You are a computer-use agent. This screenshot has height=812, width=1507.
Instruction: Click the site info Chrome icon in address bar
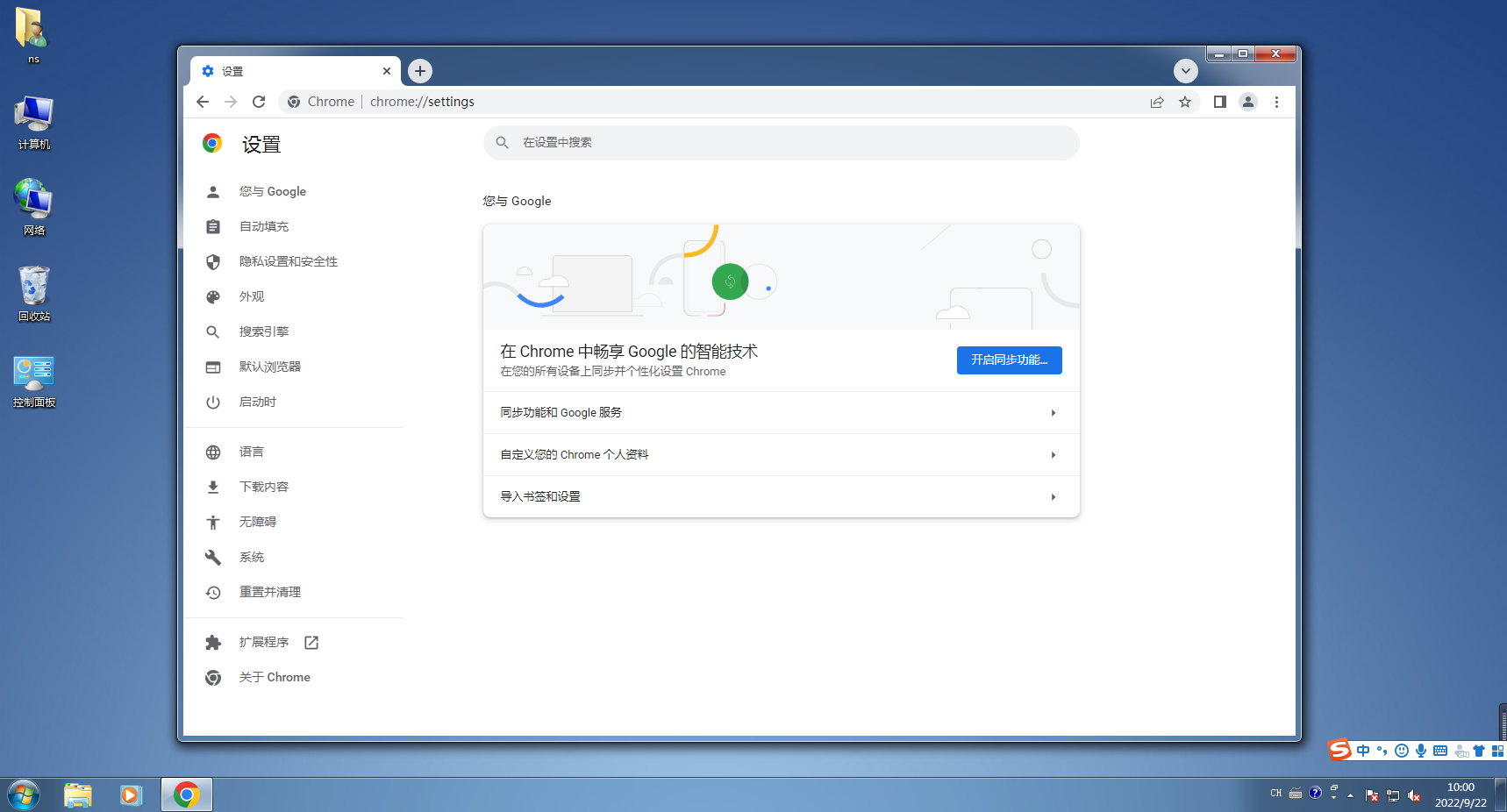294,102
